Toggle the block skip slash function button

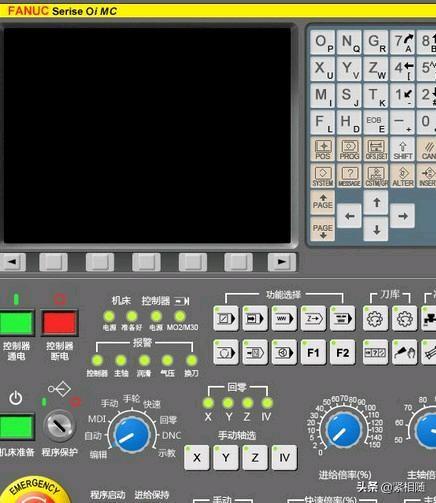tap(226, 318)
